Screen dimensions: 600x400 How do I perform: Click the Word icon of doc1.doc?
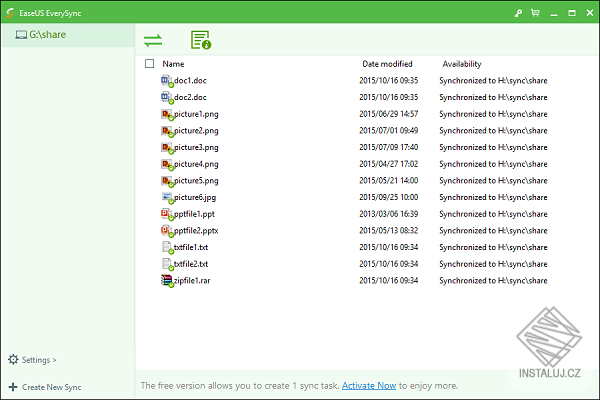pyautogui.click(x=167, y=81)
